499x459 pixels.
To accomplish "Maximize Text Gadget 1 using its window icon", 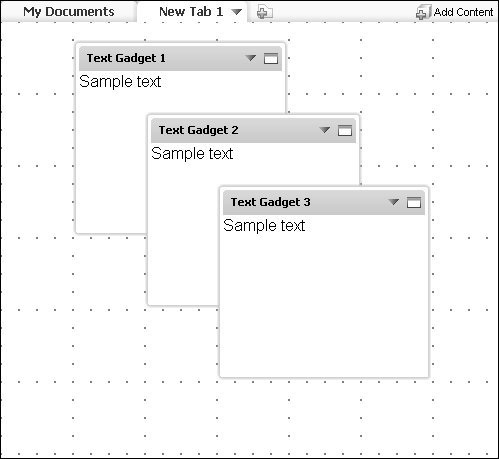I will pyautogui.click(x=271, y=58).
